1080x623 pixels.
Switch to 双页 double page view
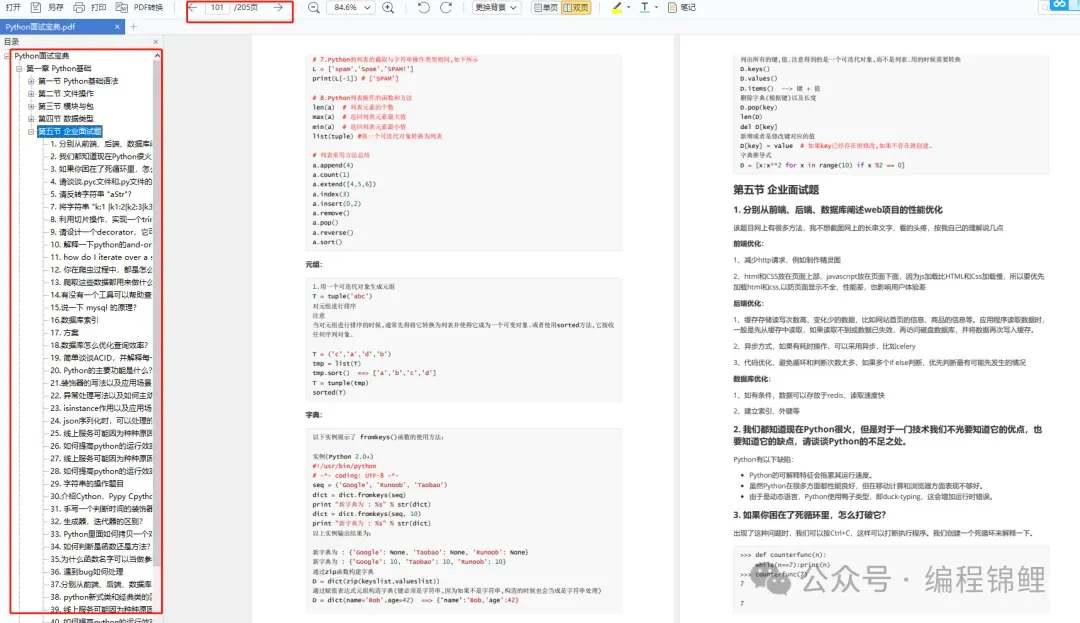click(577, 8)
